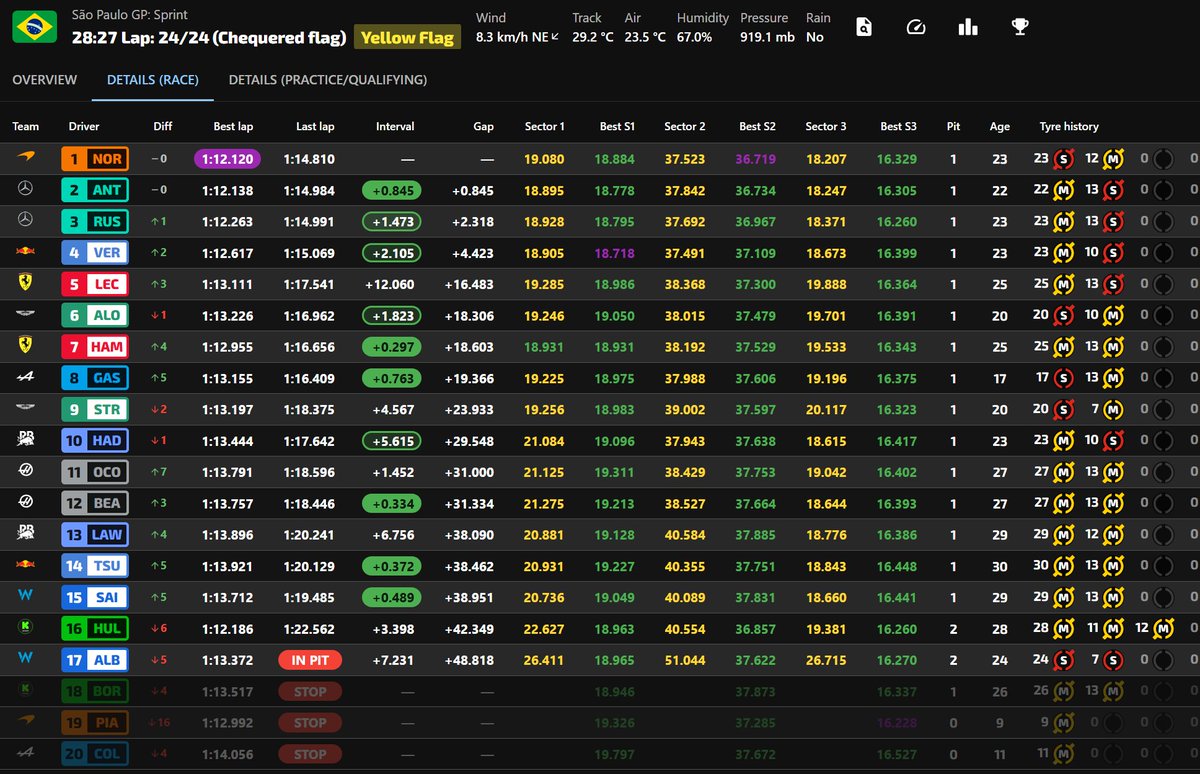1200x774 pixels.
Task: Click last lap 1:22.562 for HUL
Action: point(309,628)
